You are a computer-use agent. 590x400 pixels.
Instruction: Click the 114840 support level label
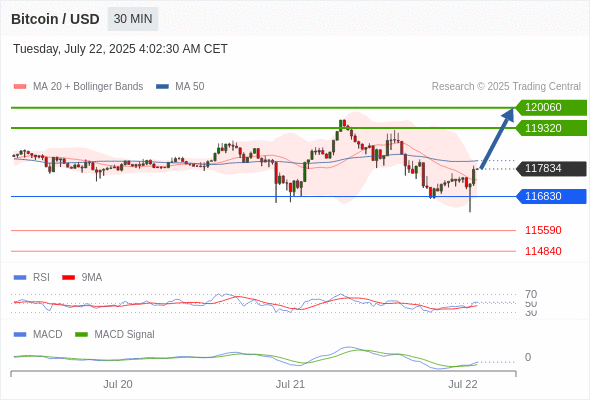pos(543,251)
